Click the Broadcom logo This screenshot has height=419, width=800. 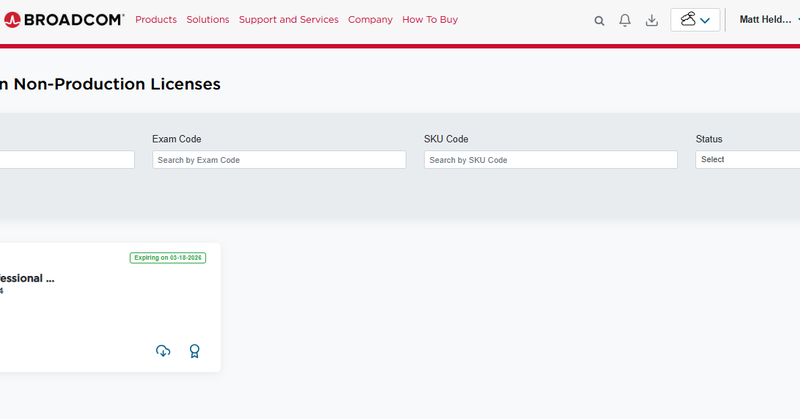(x=64, y=19)
